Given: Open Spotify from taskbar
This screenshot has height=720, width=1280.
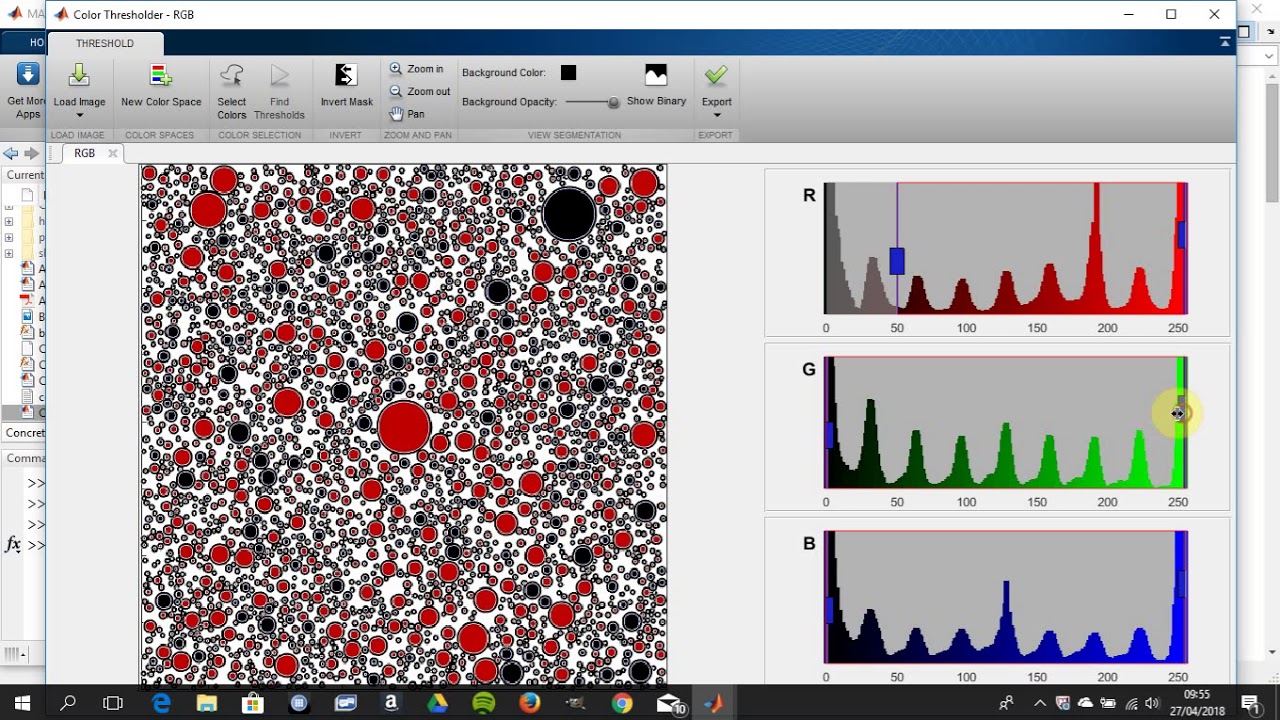Looking at the screenshot, I should tap(483, 703).
